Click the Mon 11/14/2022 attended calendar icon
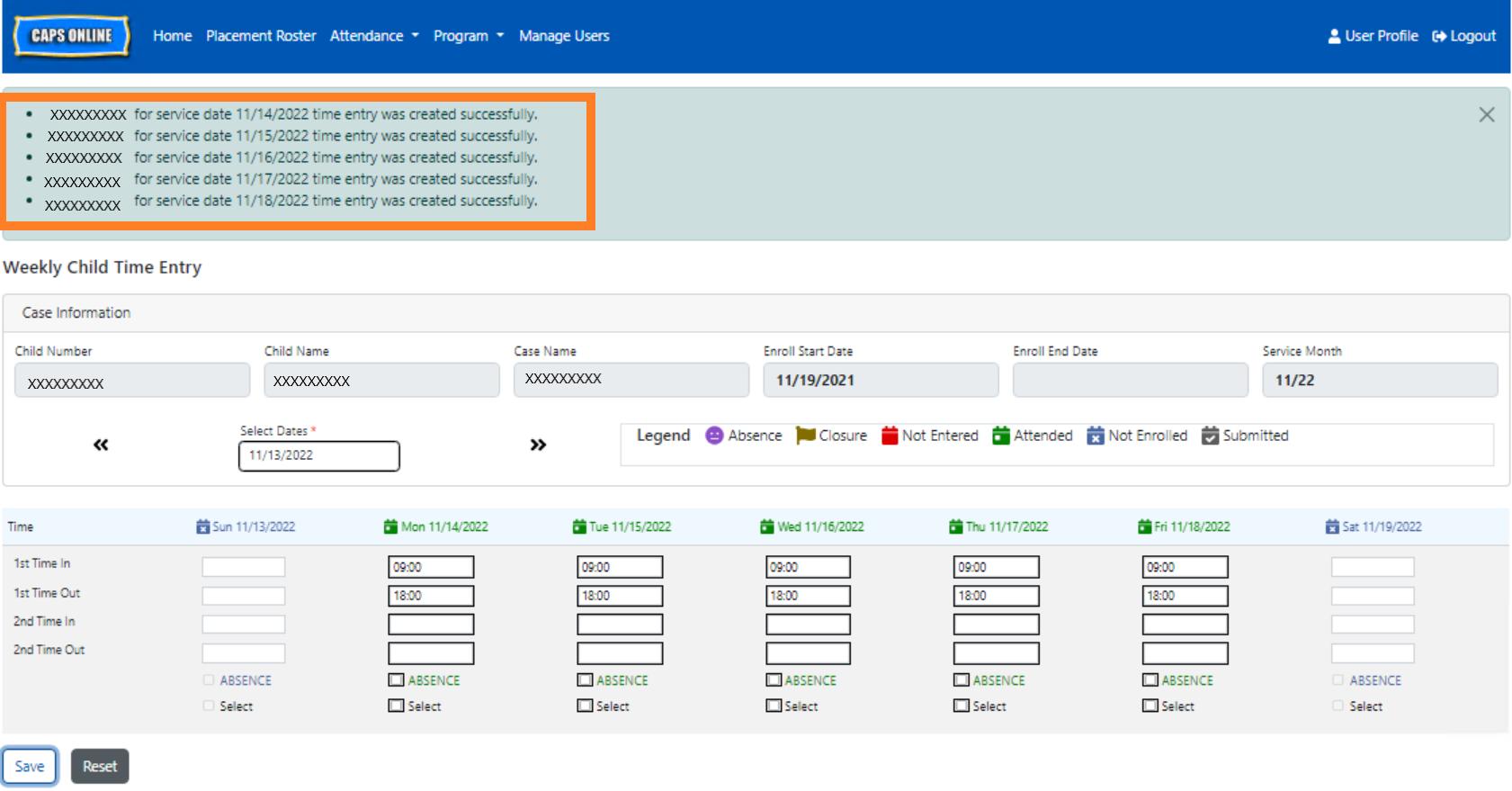This screenshot has height=791, width=1512. (x=390, y=526)
